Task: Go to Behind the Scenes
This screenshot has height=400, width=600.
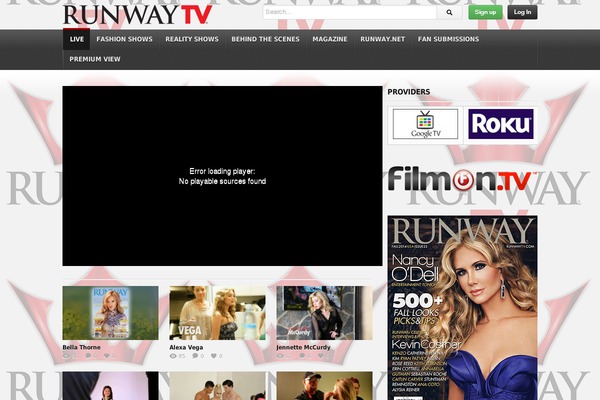Action: coord(265,39)
